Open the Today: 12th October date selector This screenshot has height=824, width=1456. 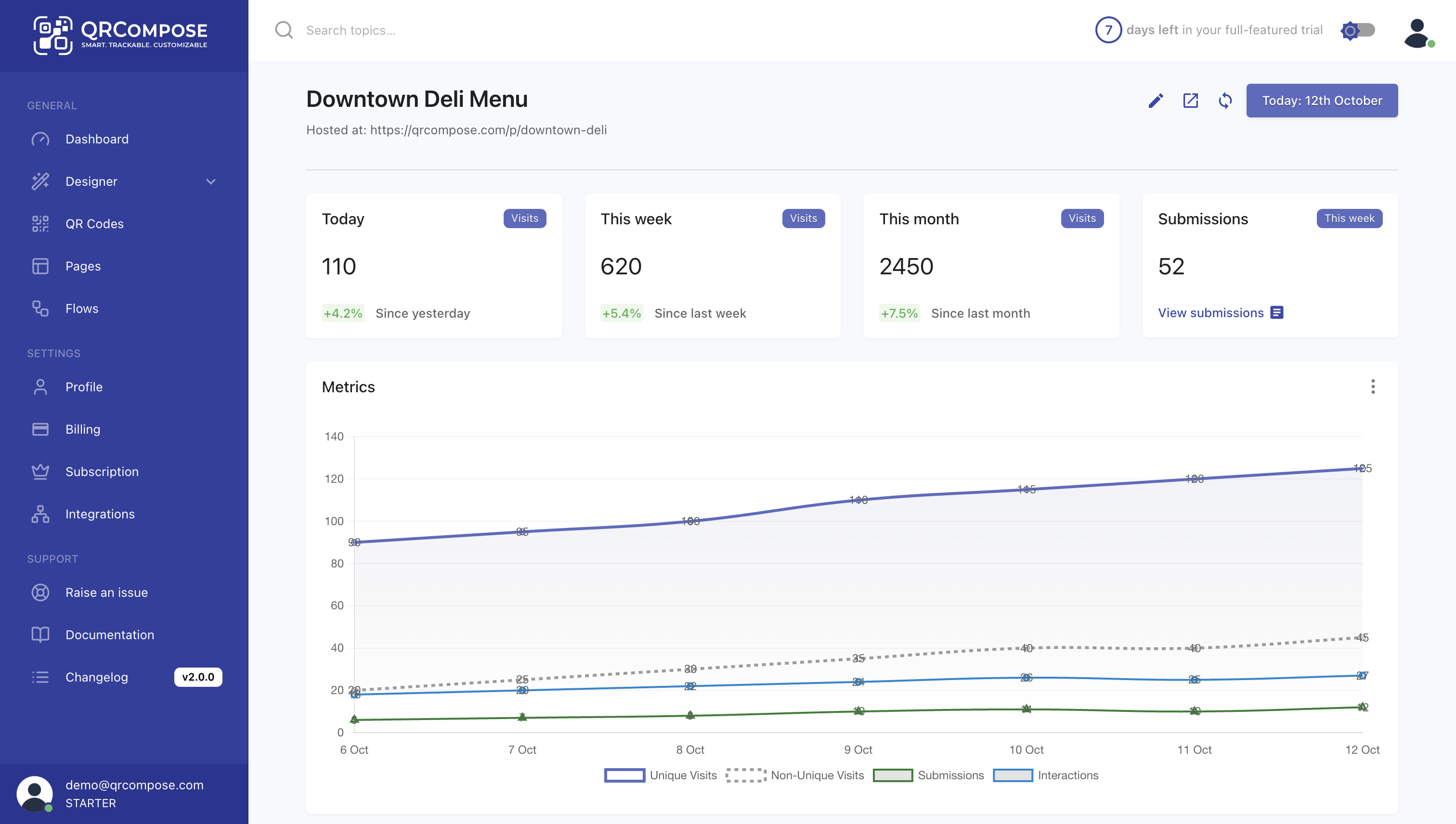click(1322, 100)
